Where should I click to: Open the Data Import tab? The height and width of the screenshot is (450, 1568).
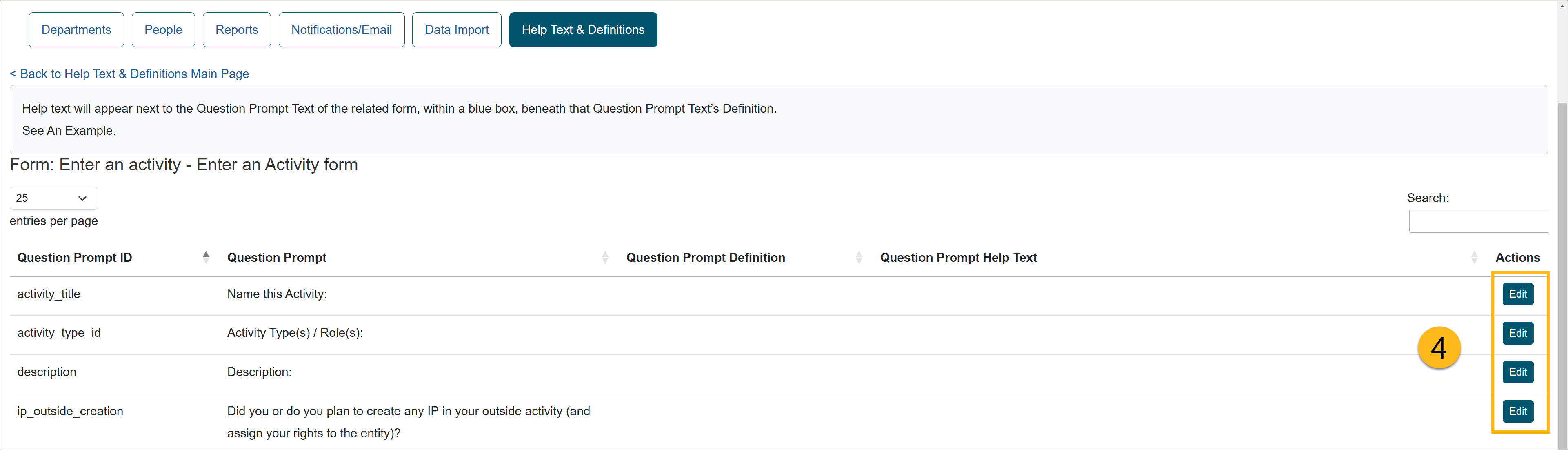(x=457, y=30)
